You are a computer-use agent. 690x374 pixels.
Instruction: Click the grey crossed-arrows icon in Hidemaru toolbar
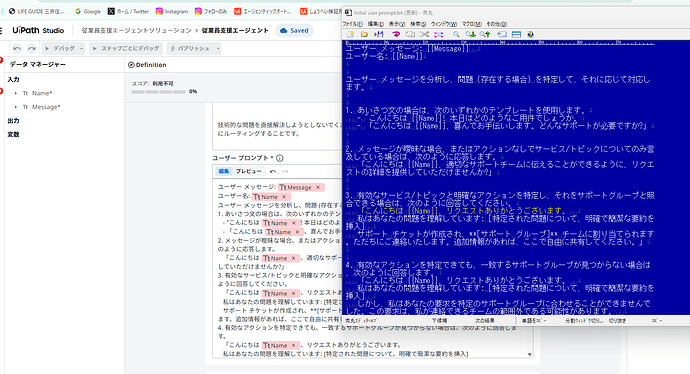[424, 34]
